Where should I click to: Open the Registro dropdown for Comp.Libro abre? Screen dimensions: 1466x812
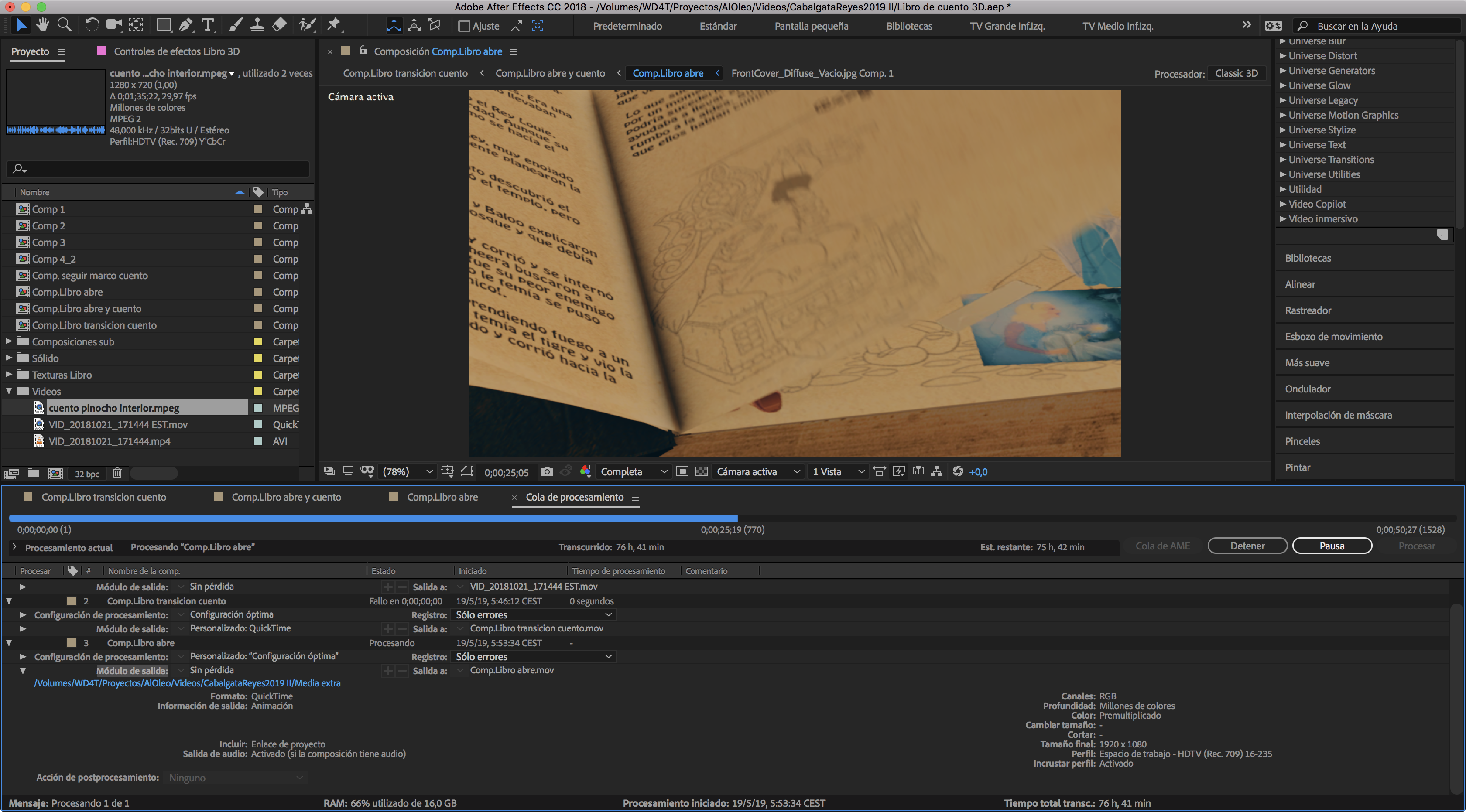(533, 656)
